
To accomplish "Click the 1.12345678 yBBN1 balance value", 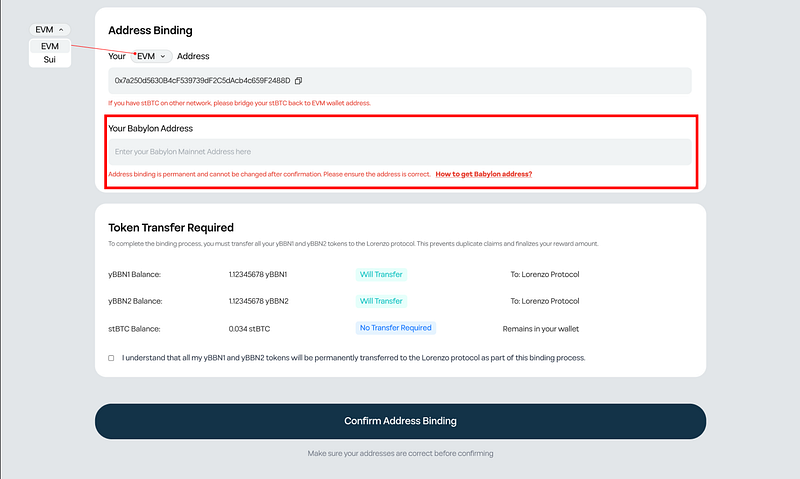I will (258, 274).
